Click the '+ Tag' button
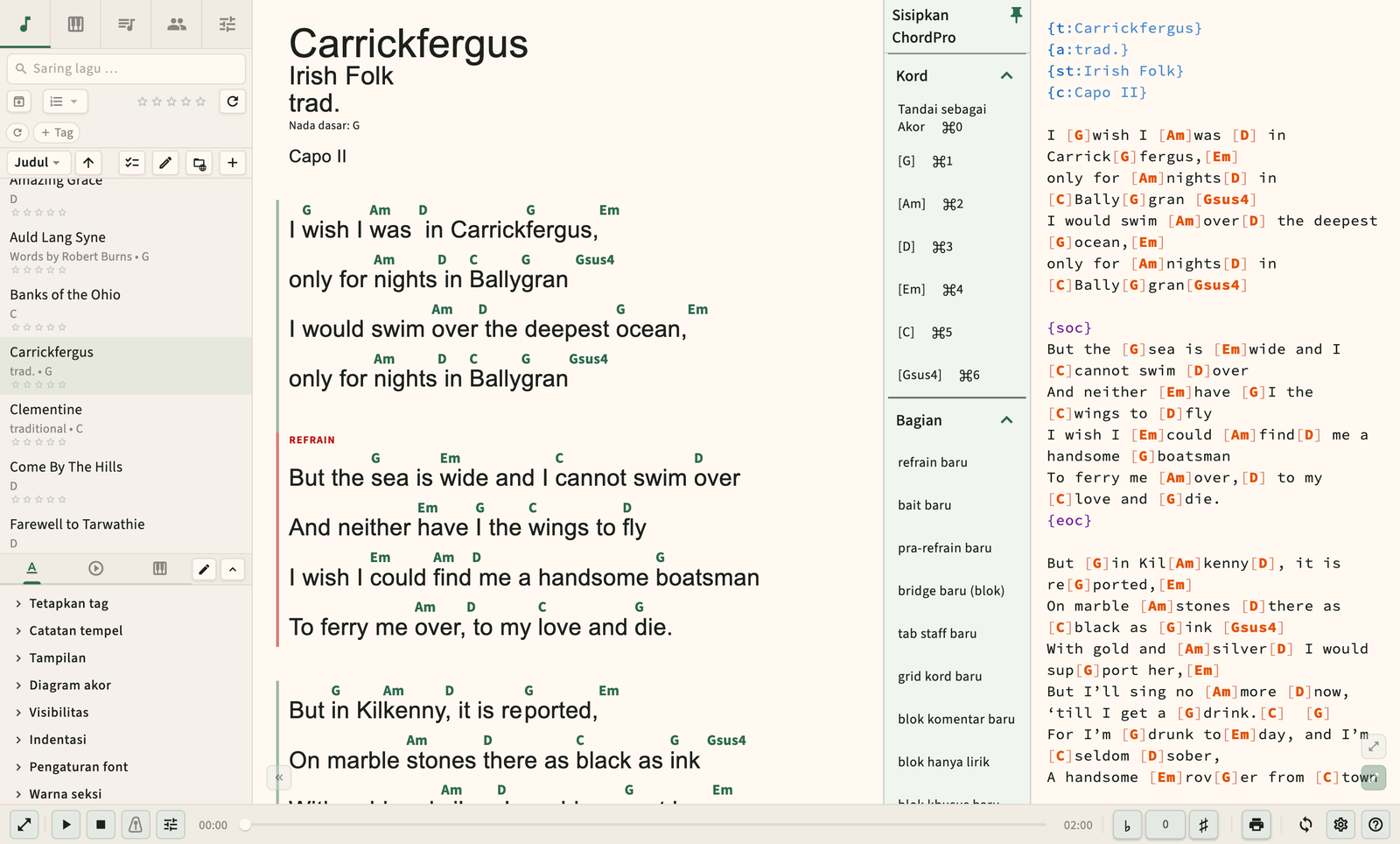Image resolution: width=1400 pixels, height=844 pixels. click(57, 132)
